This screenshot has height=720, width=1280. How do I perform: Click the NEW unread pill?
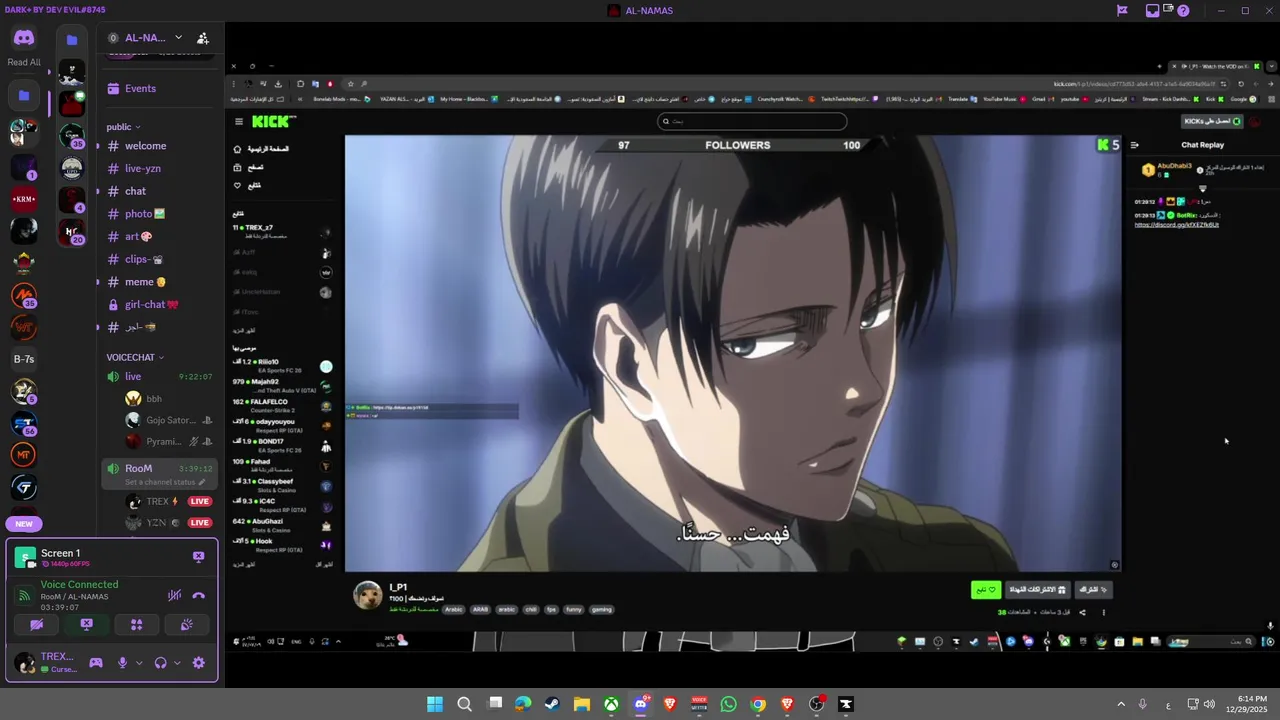pyautogui.click(x=24, y=524)
